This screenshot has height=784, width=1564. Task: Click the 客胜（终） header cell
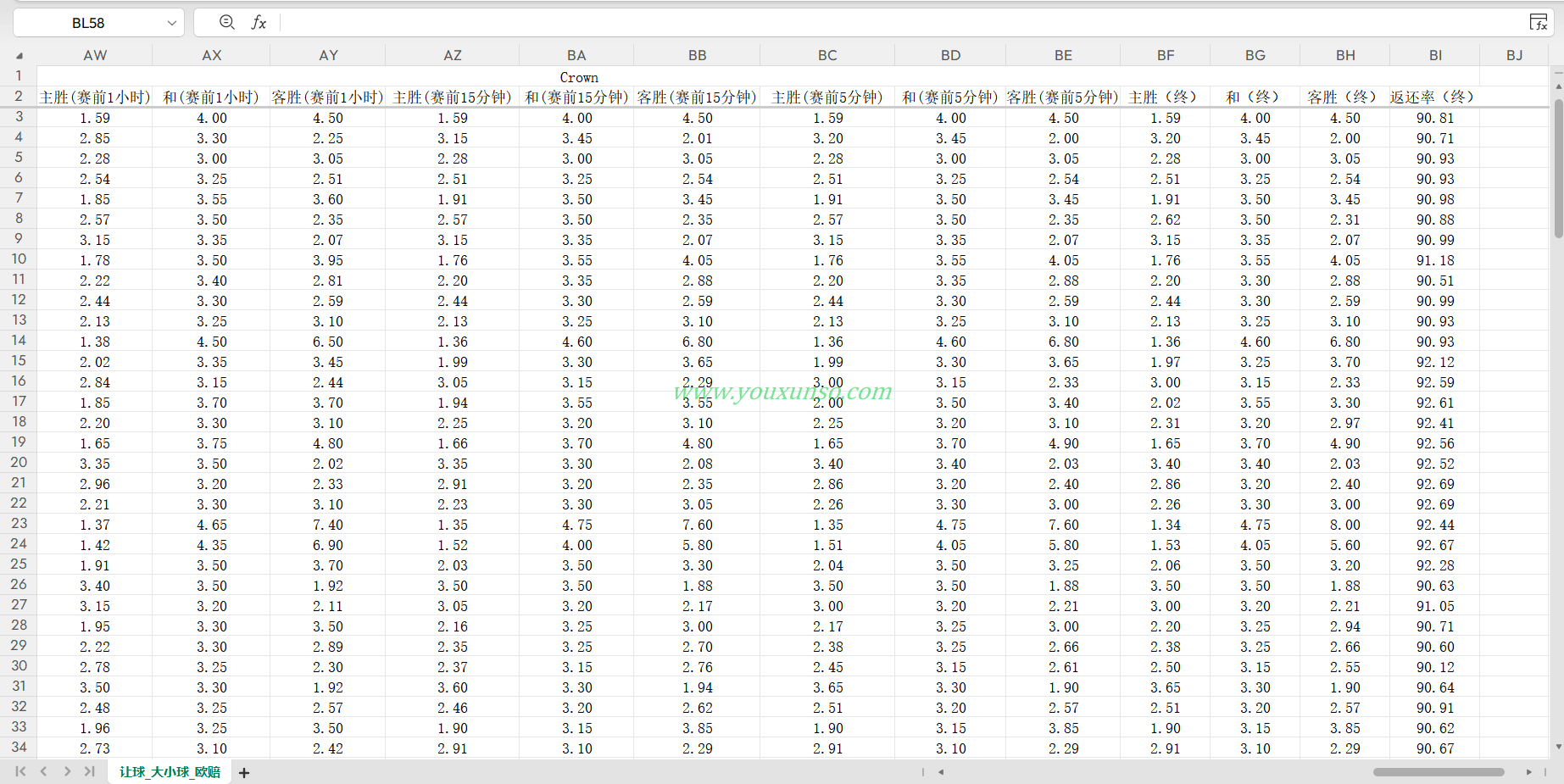[1345, 97]
